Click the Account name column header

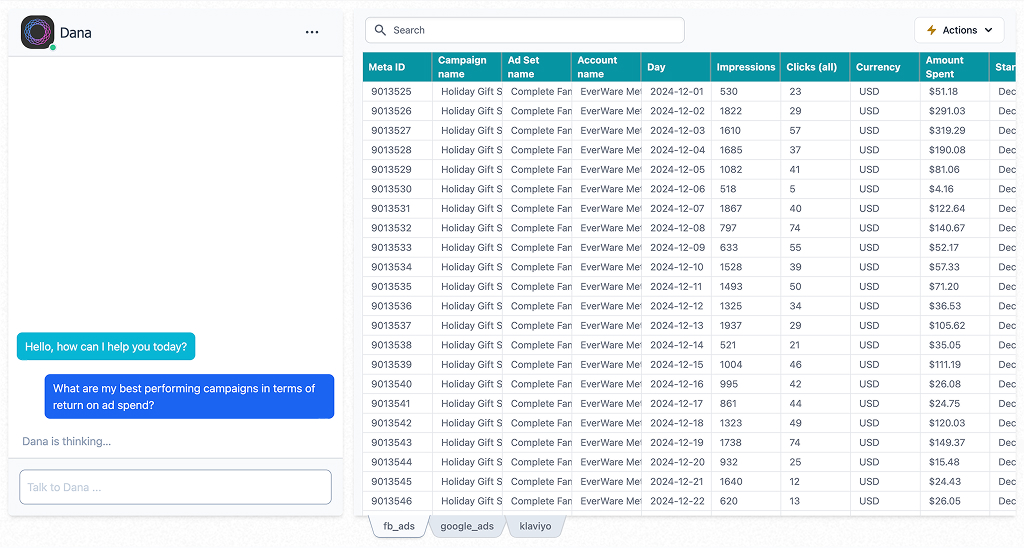(606, 67)
